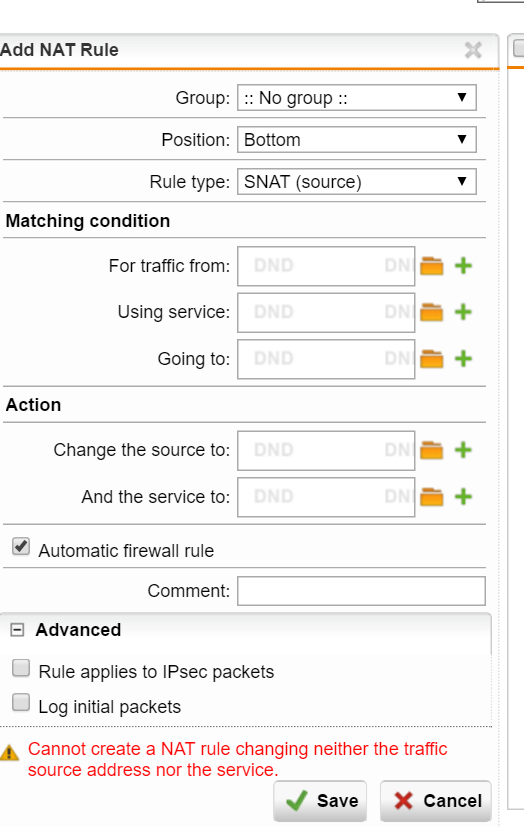
Task: Enable Log initial packets checkbox
Action: pos(21,703)
